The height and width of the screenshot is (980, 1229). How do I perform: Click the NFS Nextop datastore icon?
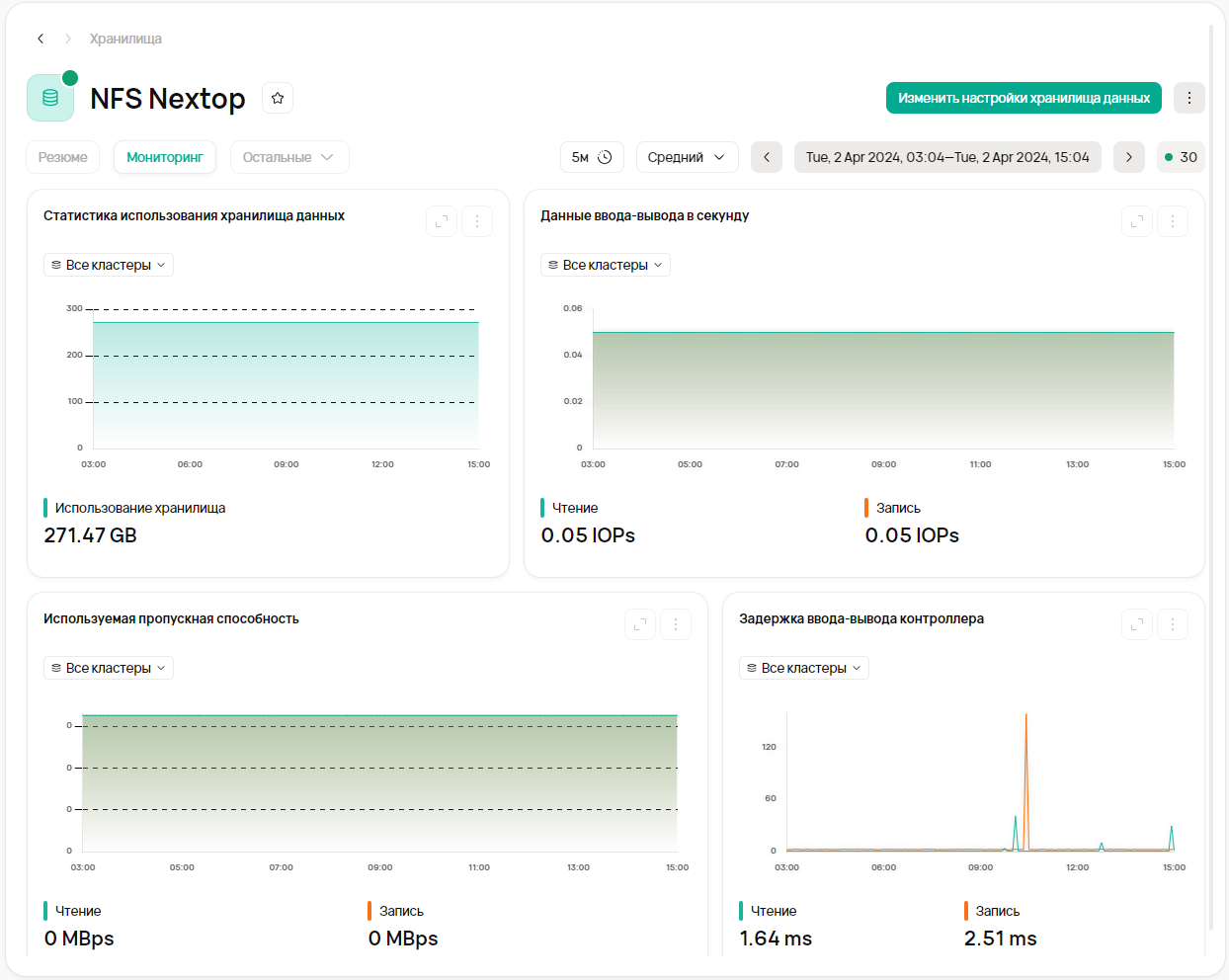pyautogui.click(x=50, y=98)
